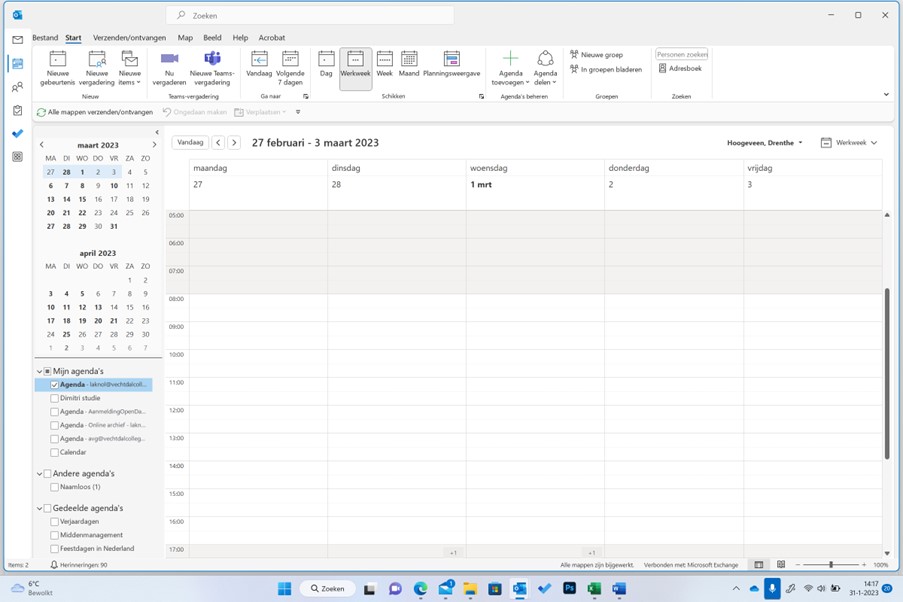Screen dimensions: 903x602
Task: Start a Nu vergaderen Teams call
Action: [169, 69]
